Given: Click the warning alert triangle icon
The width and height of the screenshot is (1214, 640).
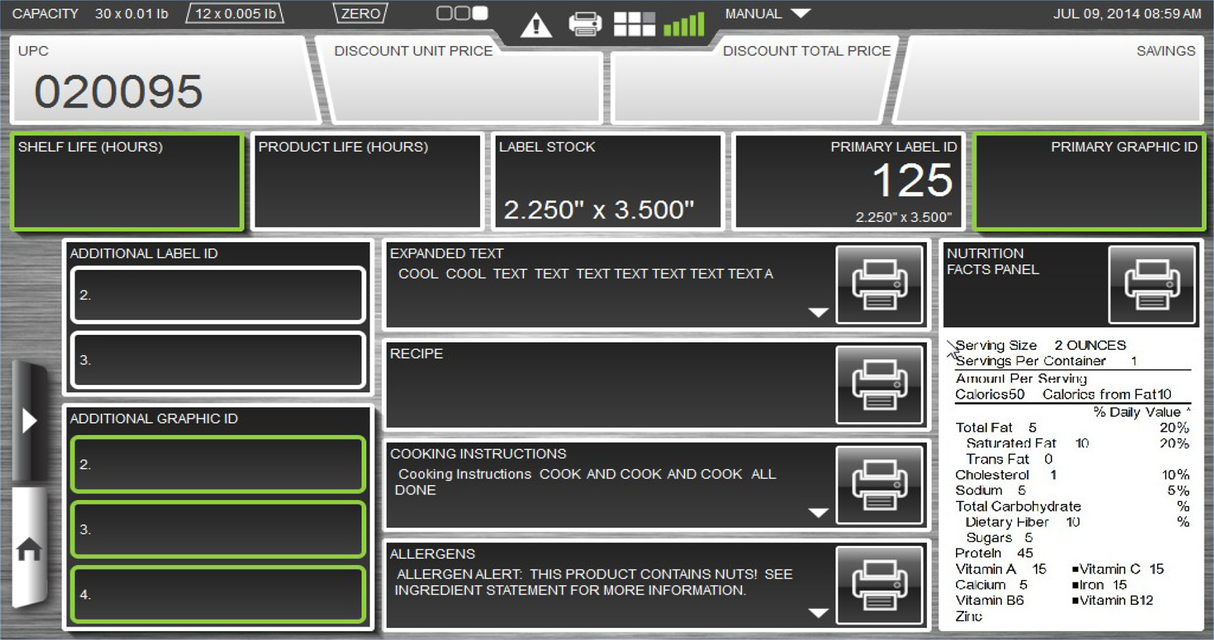Looking at the screenshot, I should [x=536, y=24].
